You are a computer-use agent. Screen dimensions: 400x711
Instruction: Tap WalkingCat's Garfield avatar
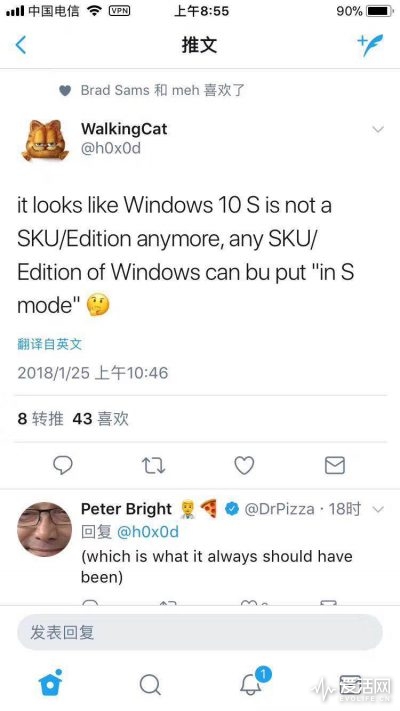click(x=45, y=140)
